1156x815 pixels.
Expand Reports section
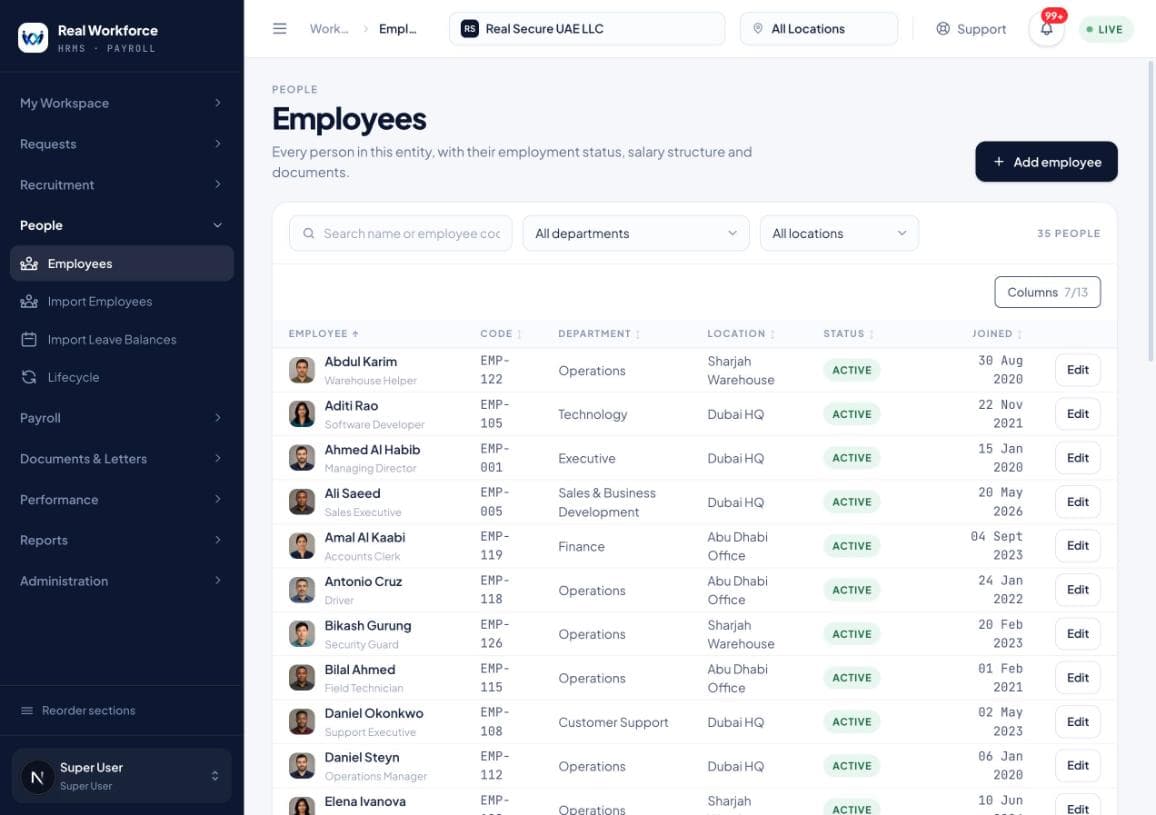pyautogui.click(x=122, y=540)
